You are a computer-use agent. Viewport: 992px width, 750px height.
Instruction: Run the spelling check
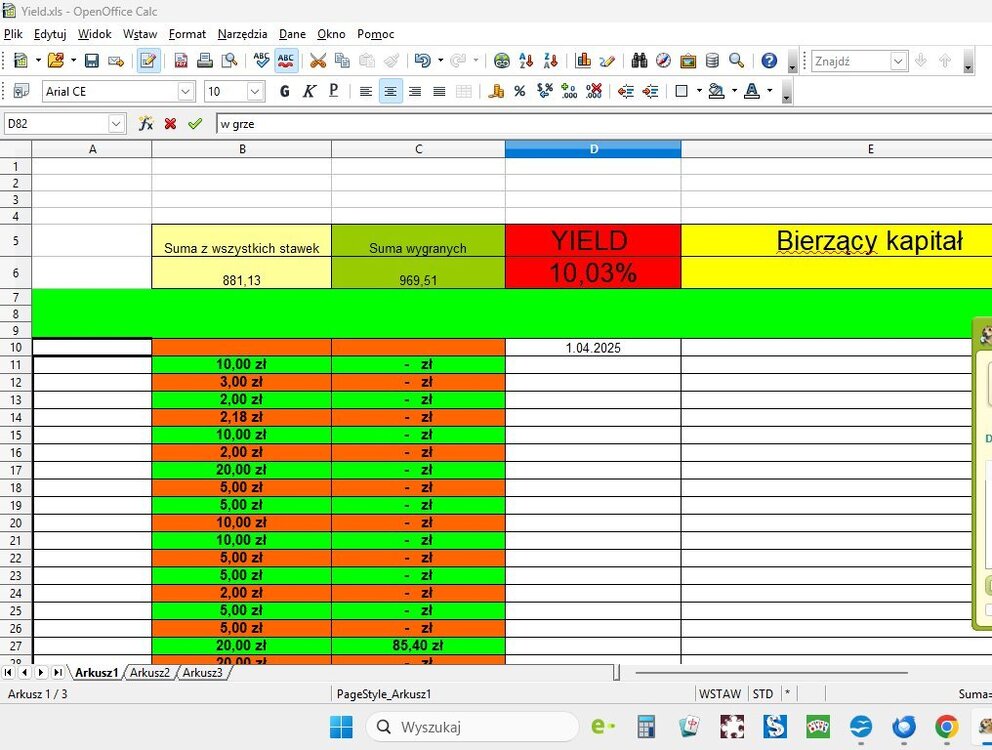[x=261, y=61]
